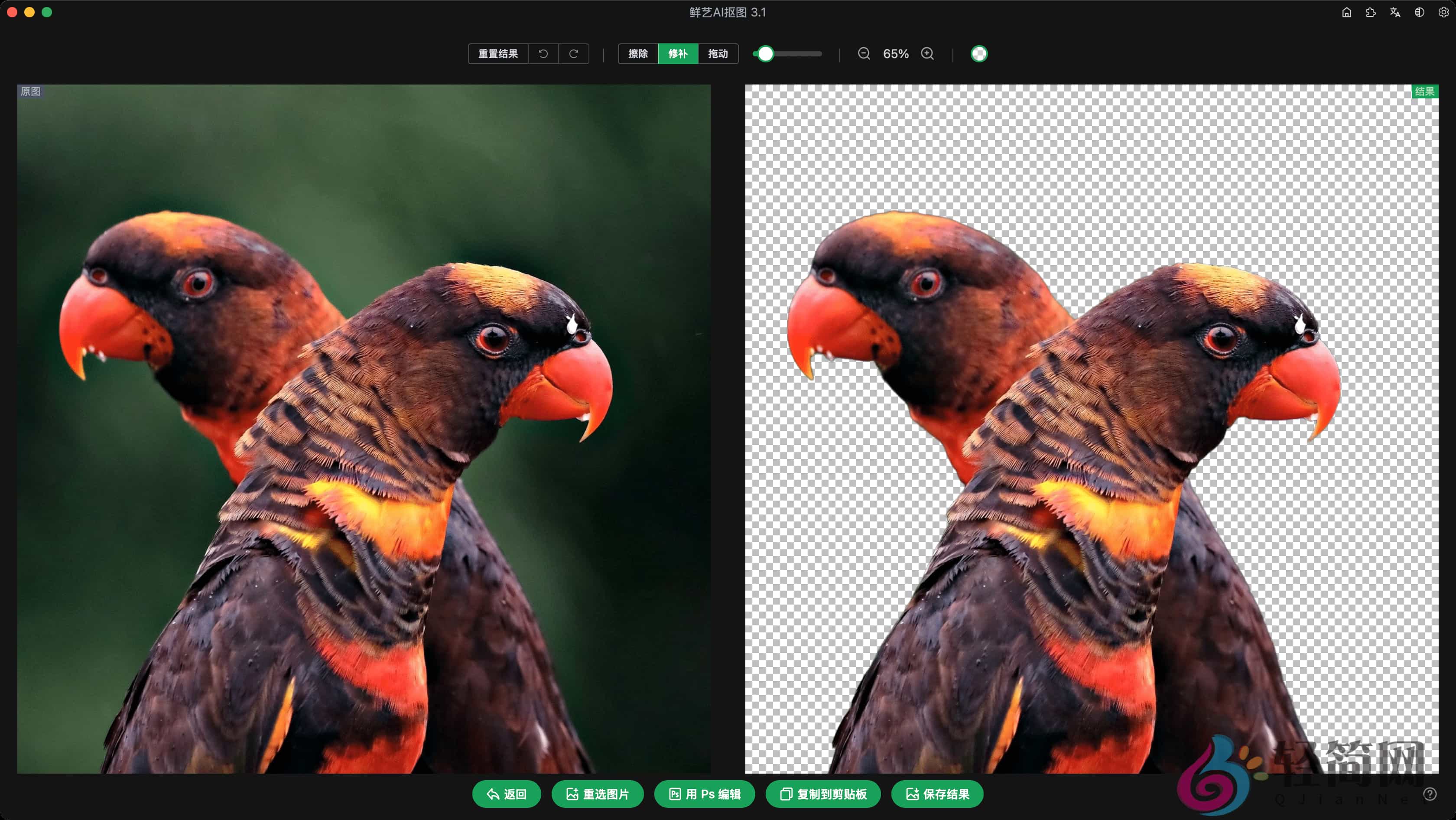
Task: Select the 擦除 erase mode
Action: pos(637,54)
